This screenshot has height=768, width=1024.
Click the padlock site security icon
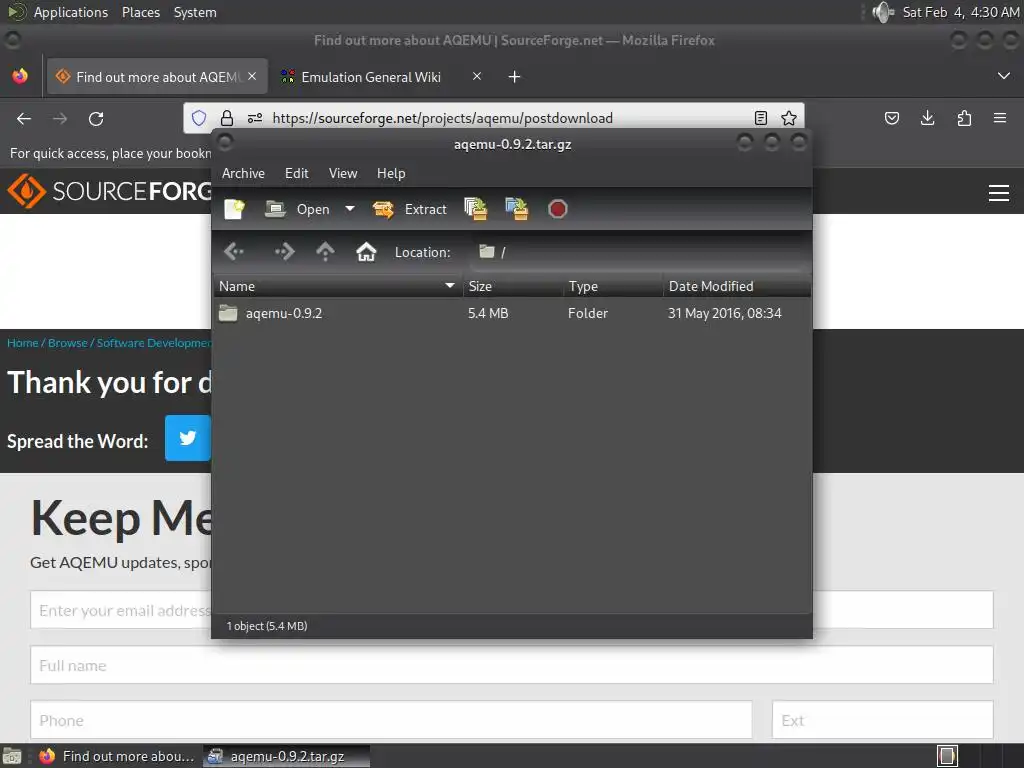pos(227,118)
